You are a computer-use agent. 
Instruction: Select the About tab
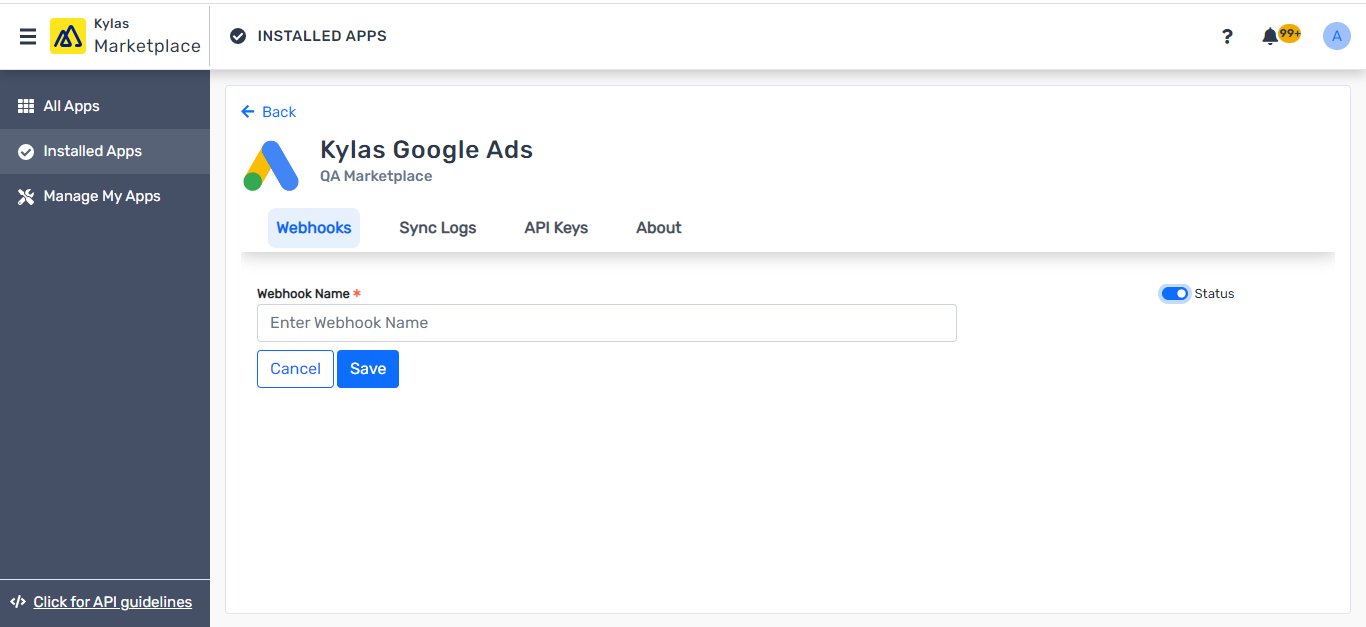tap(658, 227)
